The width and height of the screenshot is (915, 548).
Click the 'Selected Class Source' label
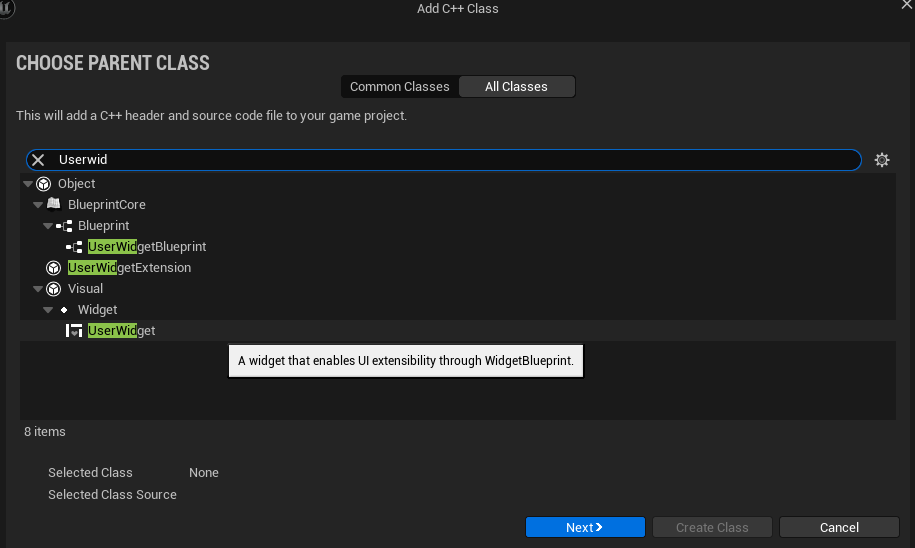[112, 495]
